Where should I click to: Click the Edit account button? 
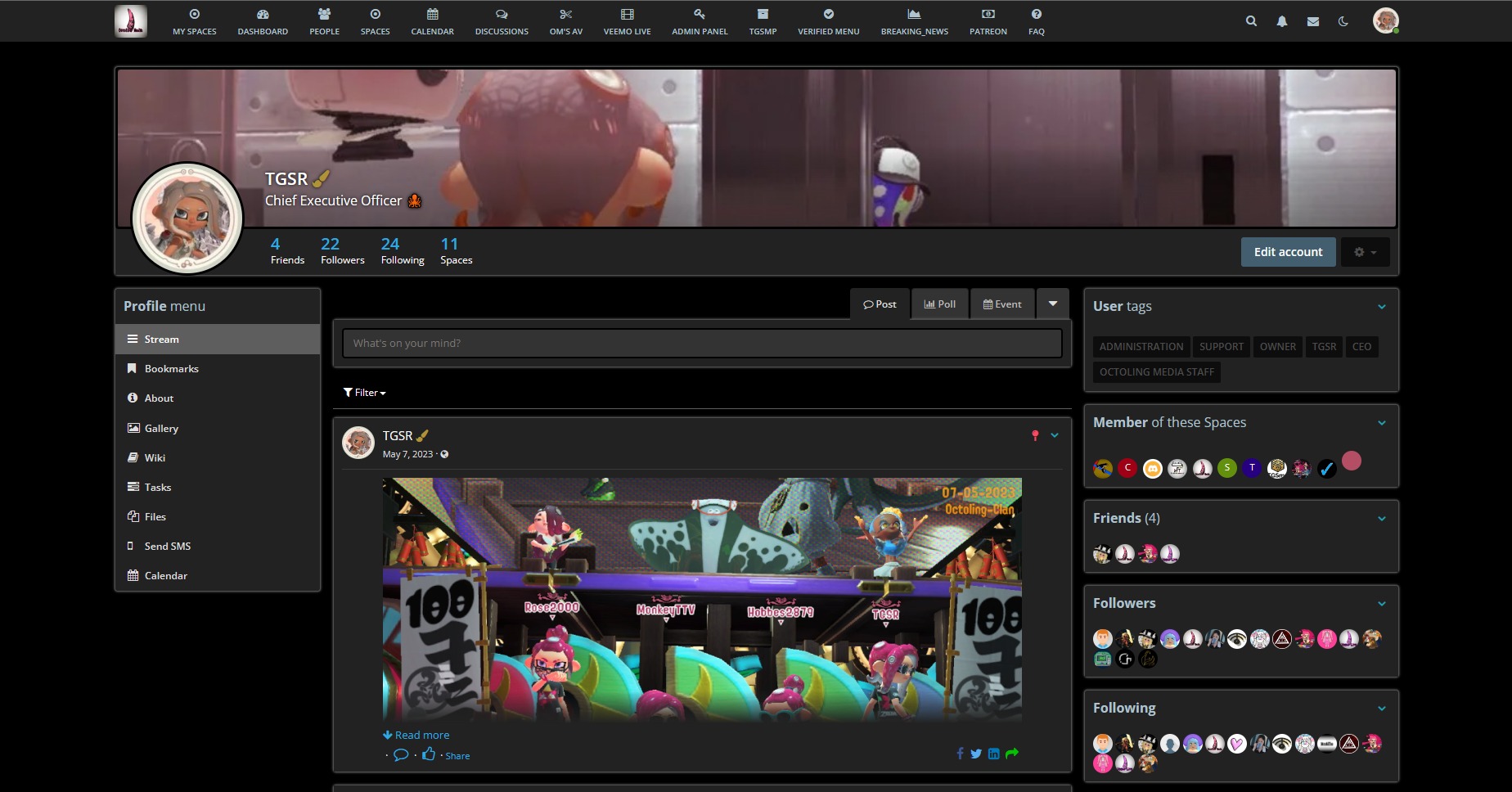click(x=1288, y=252)
